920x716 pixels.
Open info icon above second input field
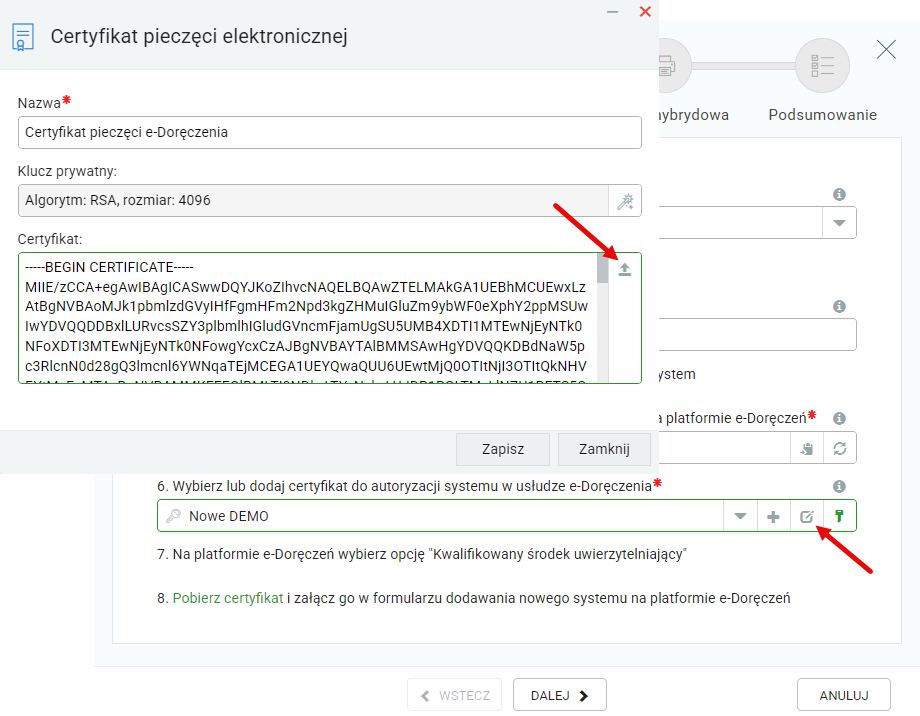(840, 306)
